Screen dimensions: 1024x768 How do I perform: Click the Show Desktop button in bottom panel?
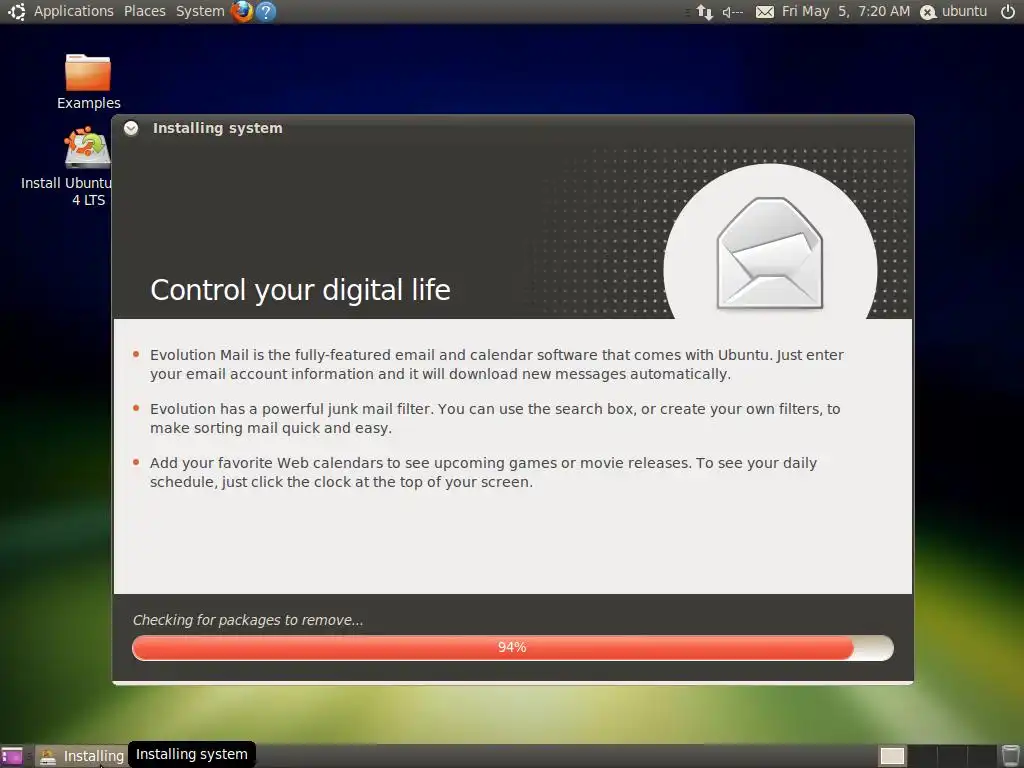12,756
